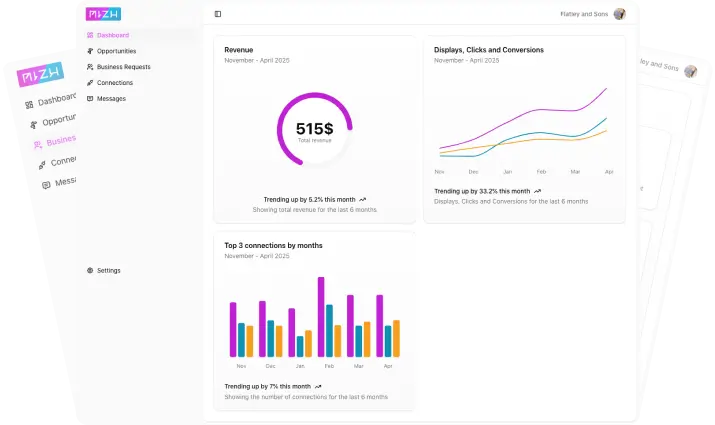Click the teal Nov bar in connections chart
Image resolution: width=715 pixels, height=425 pixels.
241,340
